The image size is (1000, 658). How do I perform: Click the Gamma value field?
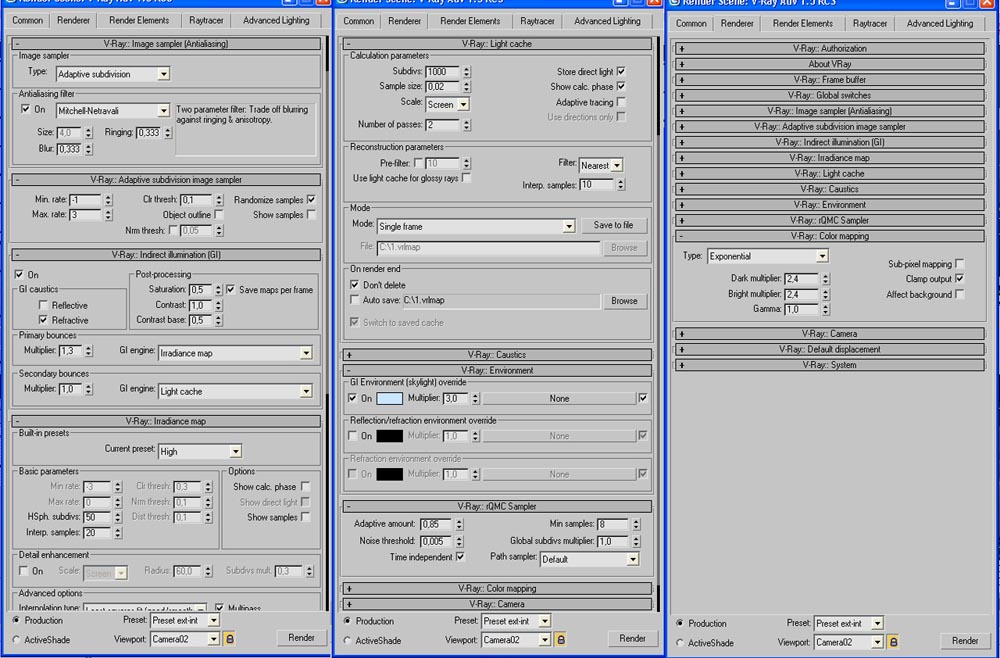click(802, 309)
